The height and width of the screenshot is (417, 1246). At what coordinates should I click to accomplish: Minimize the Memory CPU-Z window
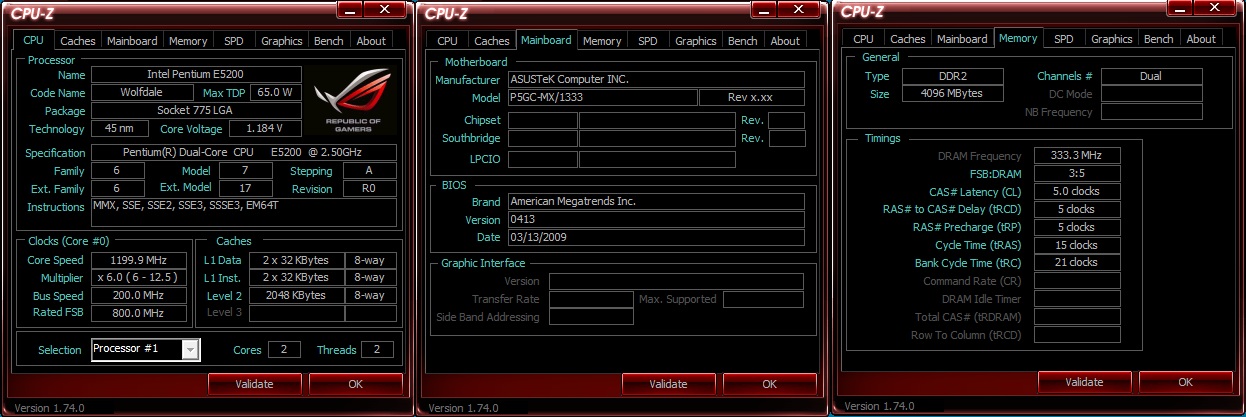pyautogui.click(x=1177, y=10)
